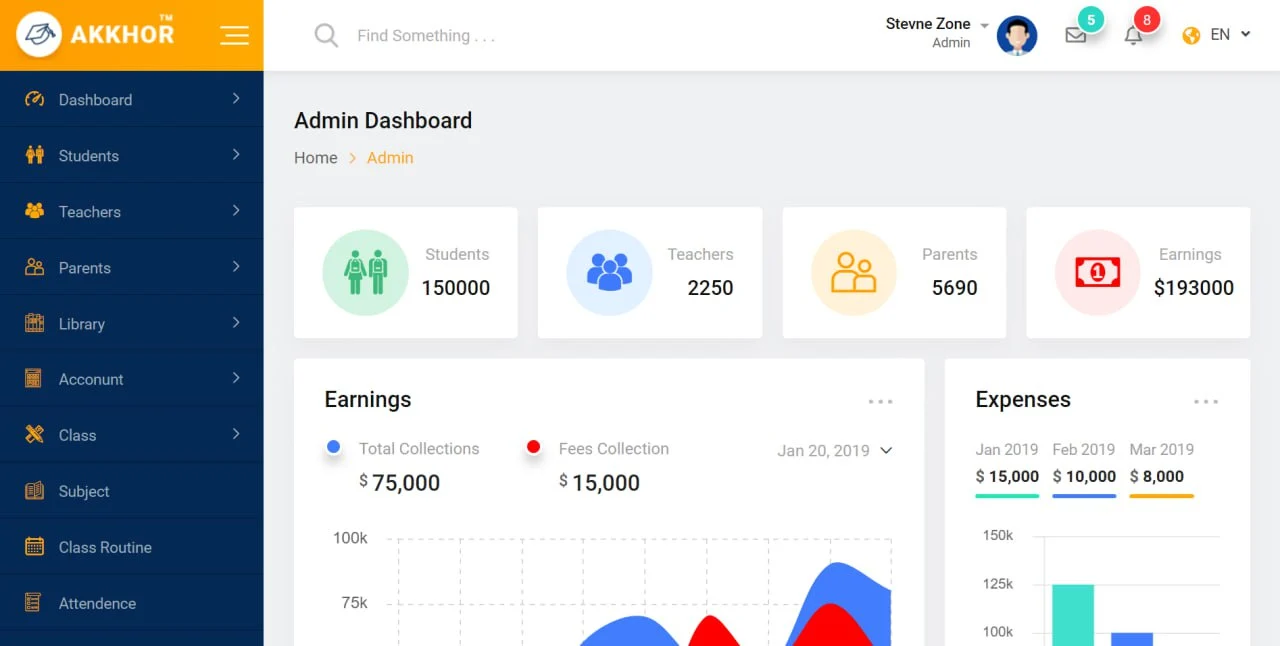Viewport: 1280px width, 646px height.
Task: Open the mail messages icon
Action: coord(1076,35)
